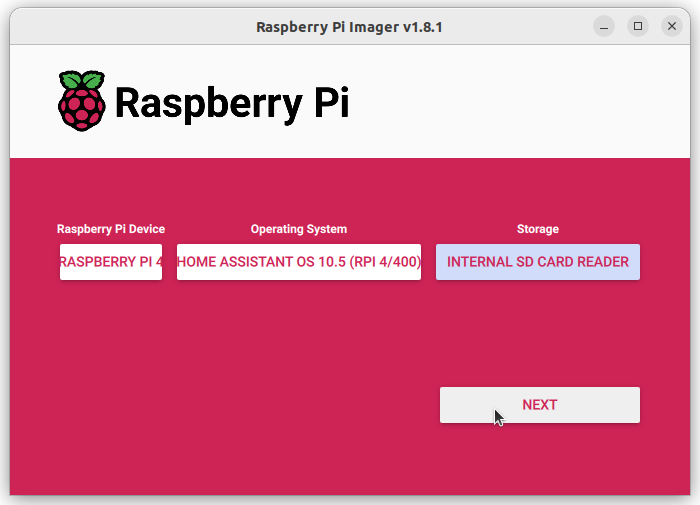Click the NEXT button
The width and height of the screenshot is (700, 505).
point(540,405)
